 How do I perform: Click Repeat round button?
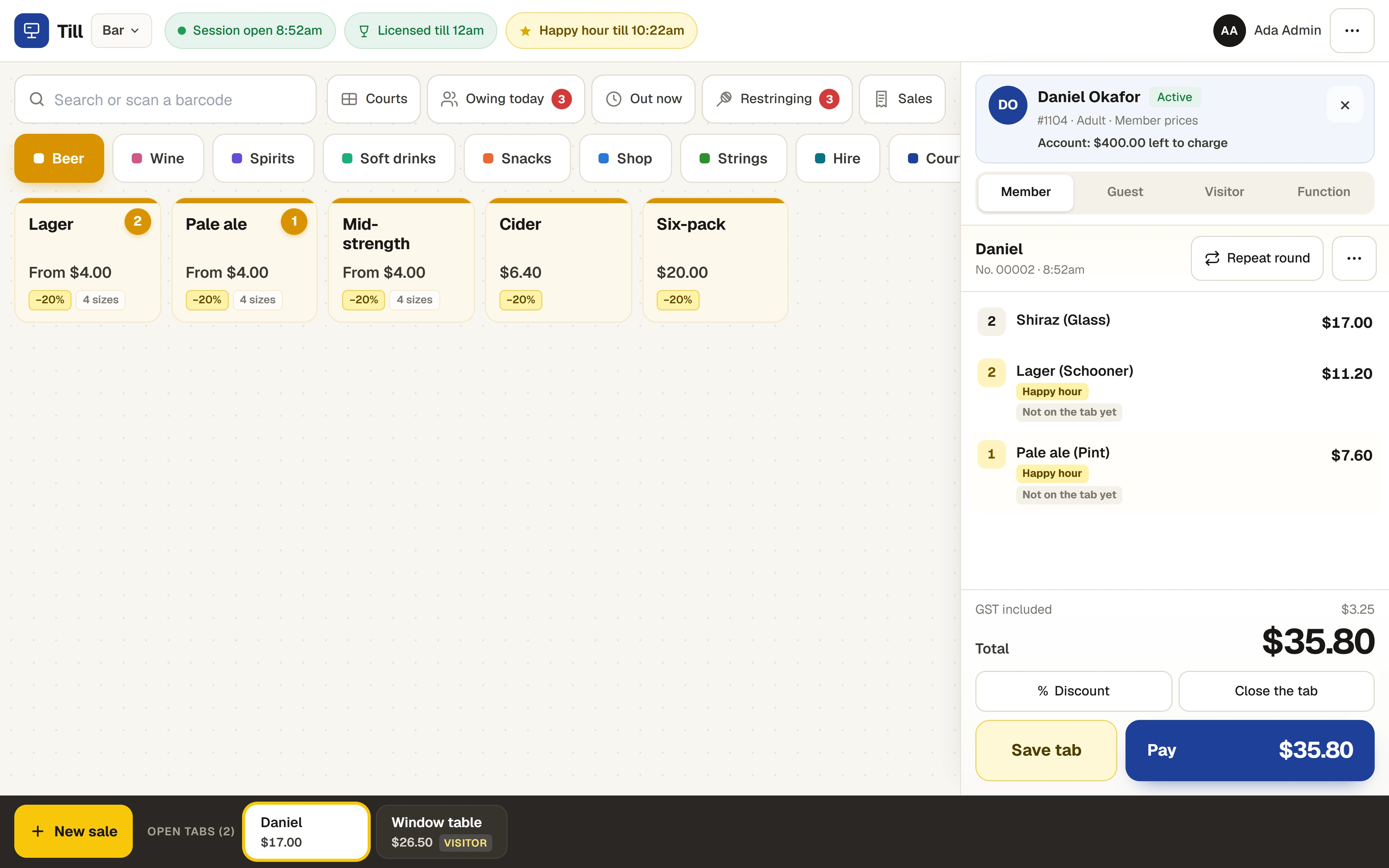pos(1257,258)
